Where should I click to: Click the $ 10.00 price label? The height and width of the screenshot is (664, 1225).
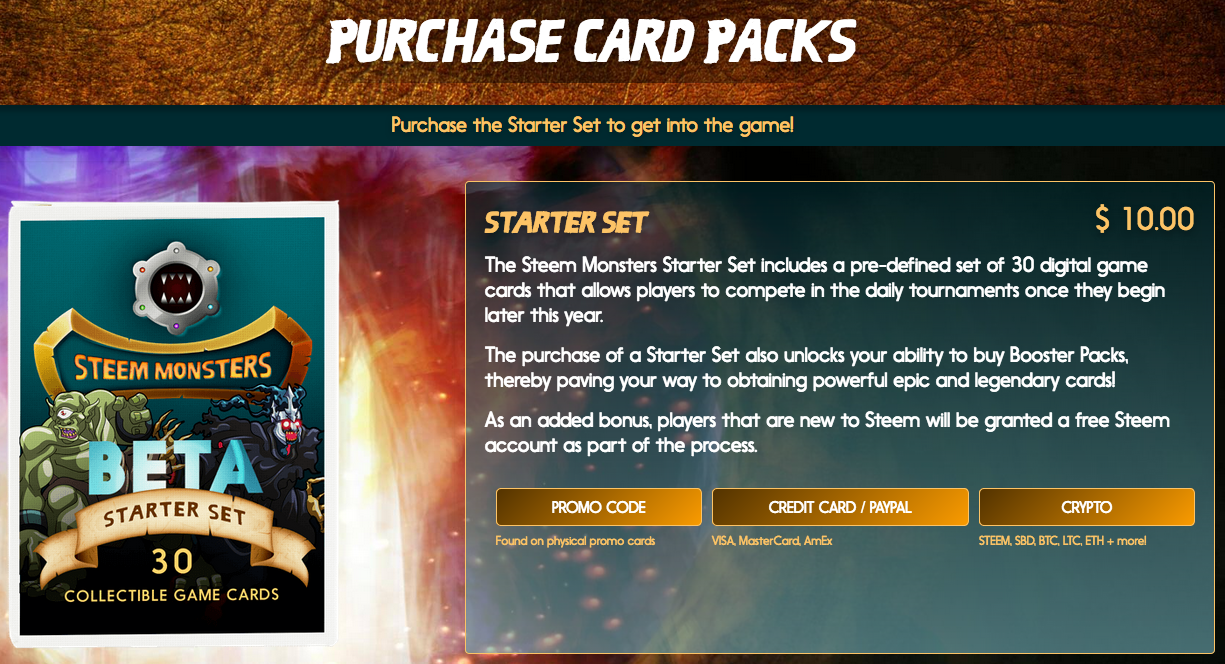tap(1144, 219)
